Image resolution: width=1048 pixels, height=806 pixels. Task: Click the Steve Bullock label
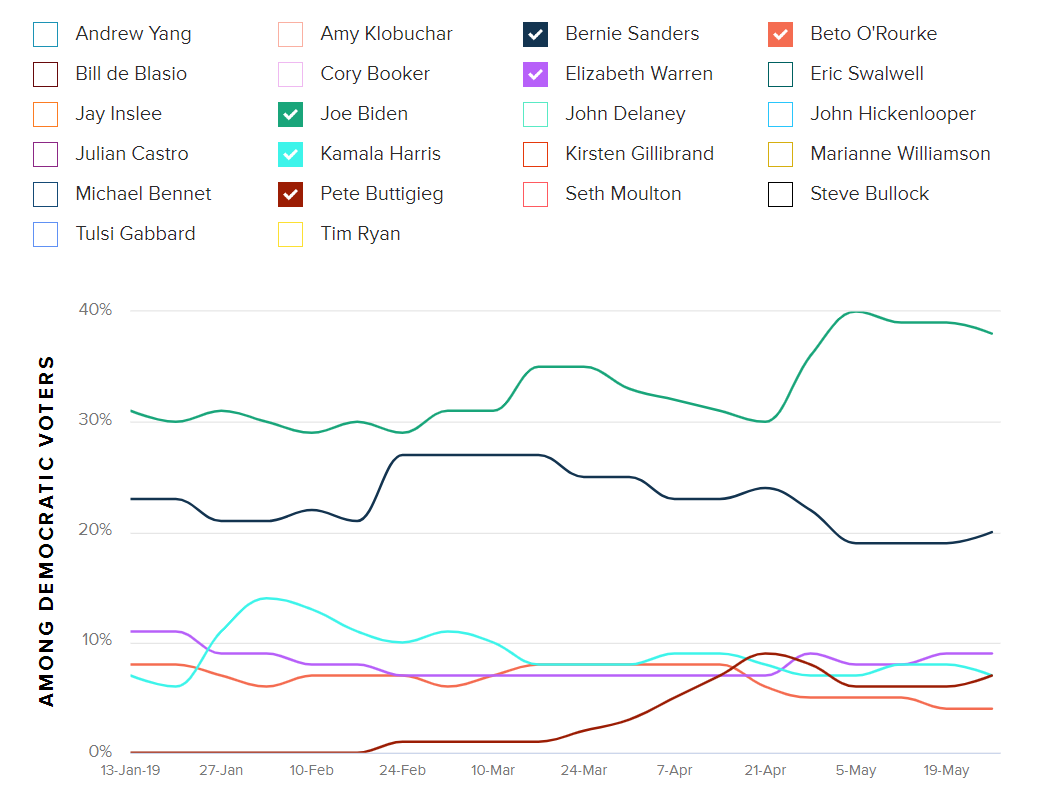[869, 194]
